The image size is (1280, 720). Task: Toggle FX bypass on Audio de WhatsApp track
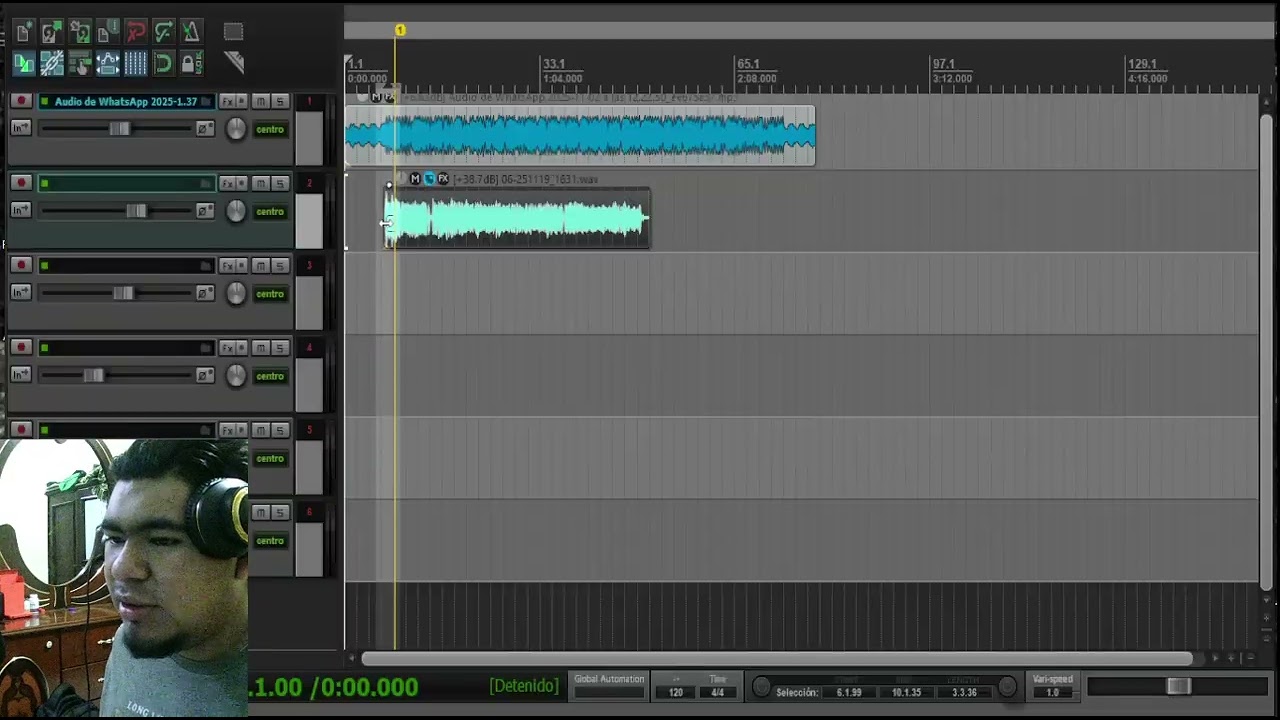[x=242, y=101]
